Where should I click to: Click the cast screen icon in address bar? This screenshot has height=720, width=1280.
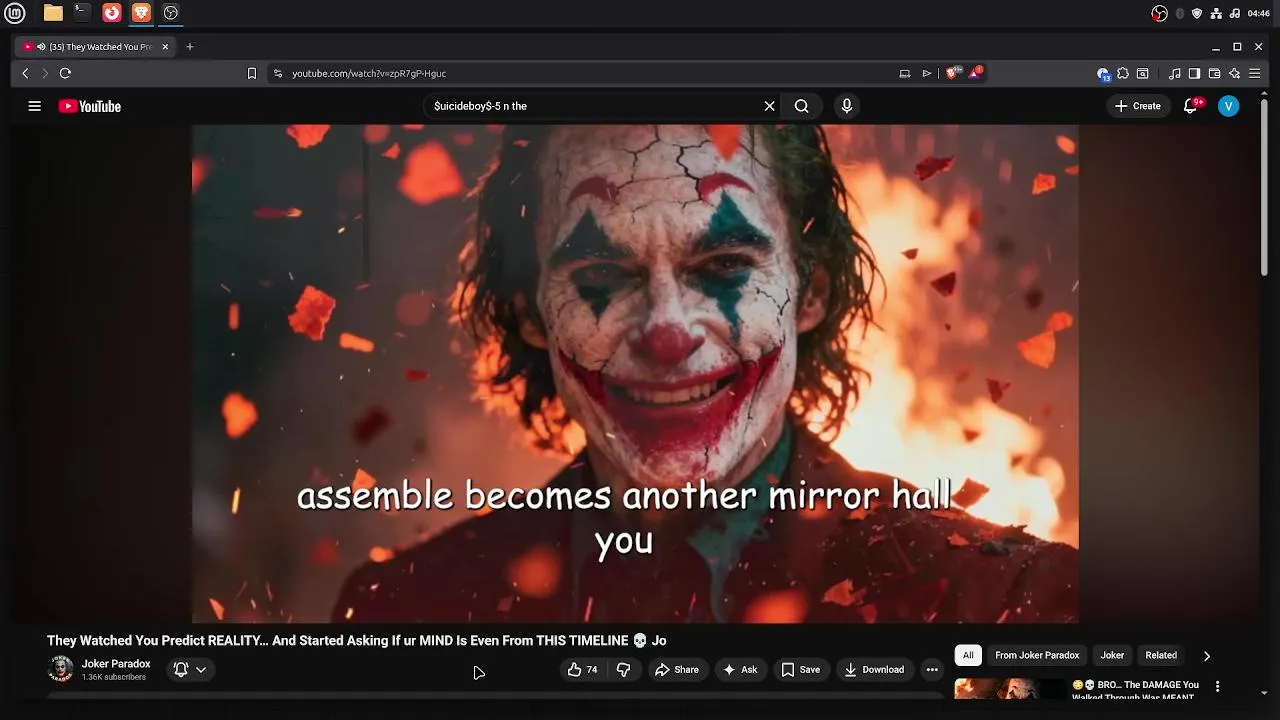905,73
